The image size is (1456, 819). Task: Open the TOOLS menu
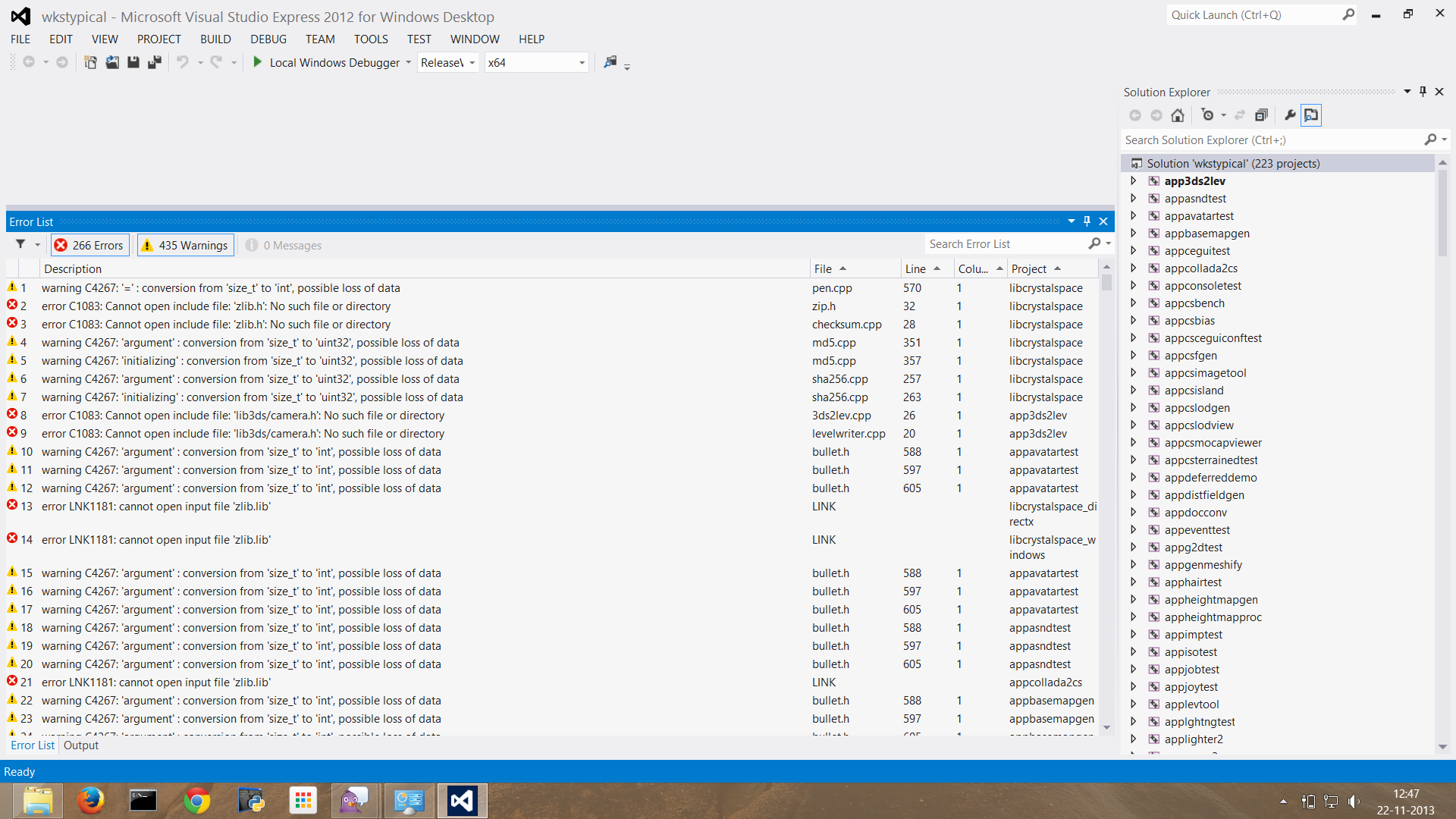pos(371,39)
